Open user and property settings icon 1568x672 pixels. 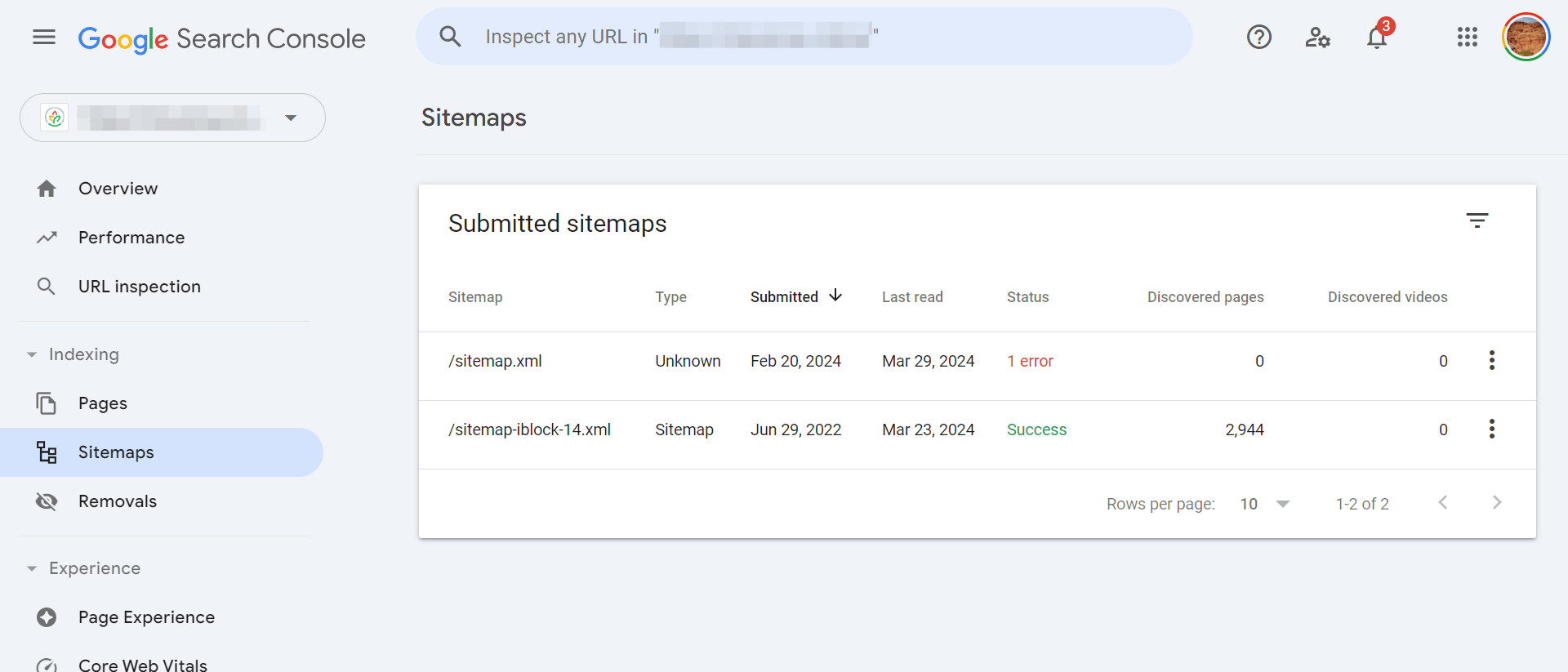(1317, 37)
